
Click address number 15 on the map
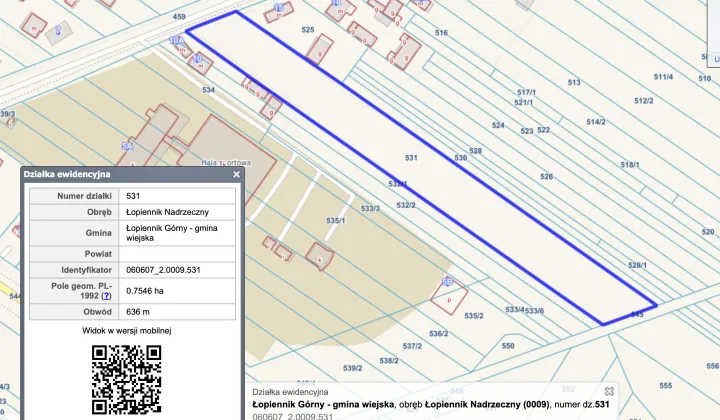click(x=279, y=7)
